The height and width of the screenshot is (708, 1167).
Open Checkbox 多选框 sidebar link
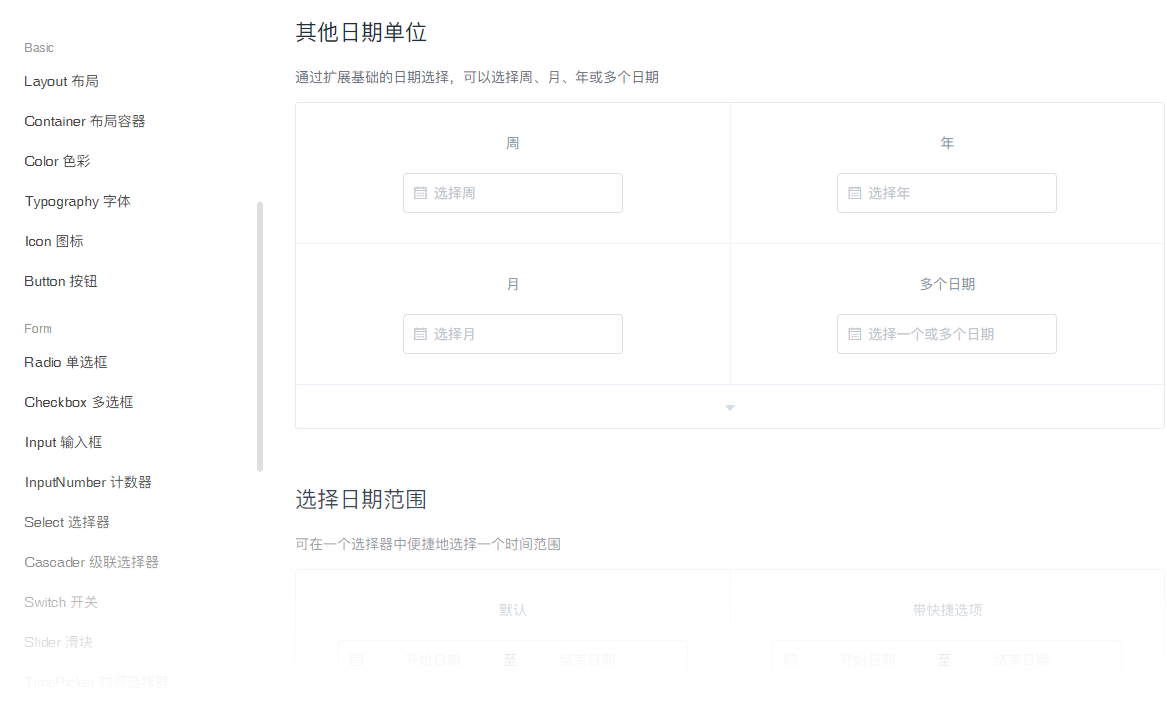pos(79,402)
